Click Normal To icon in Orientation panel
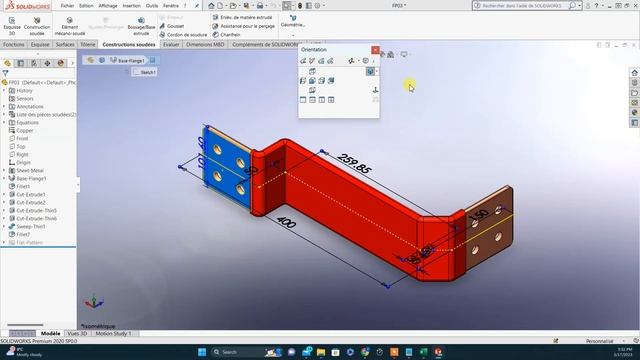The height and width of the screenshot is (360, 640). point(375,90)
